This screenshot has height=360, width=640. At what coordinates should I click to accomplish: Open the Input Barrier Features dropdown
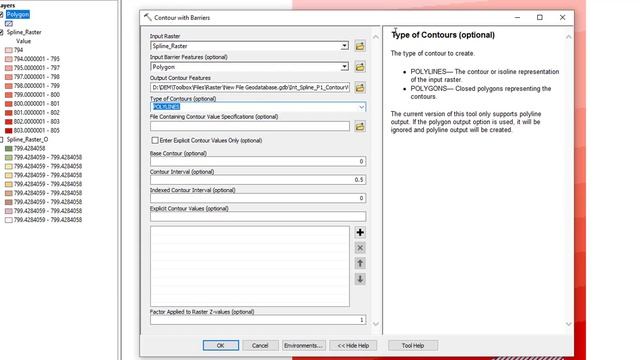pos(344,67)
